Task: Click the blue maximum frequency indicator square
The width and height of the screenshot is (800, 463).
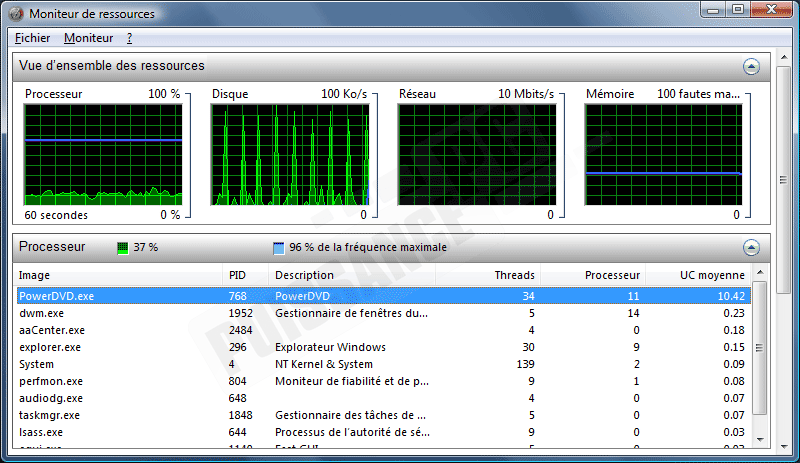Action: [279, 247]
